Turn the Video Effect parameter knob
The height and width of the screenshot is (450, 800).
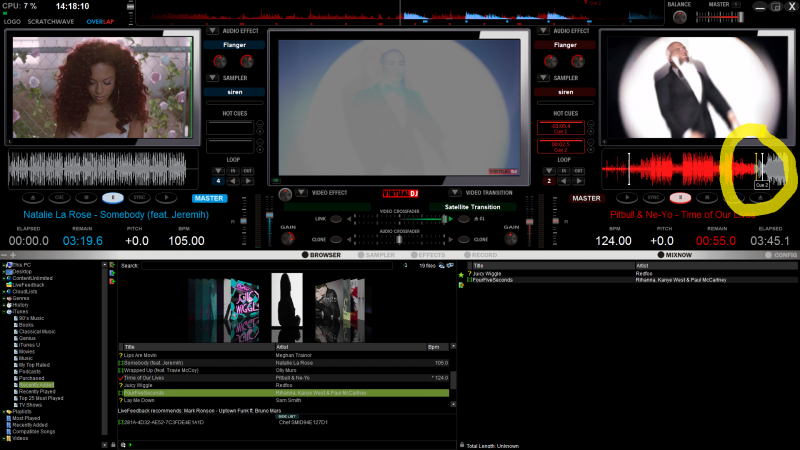pos(285,194)
